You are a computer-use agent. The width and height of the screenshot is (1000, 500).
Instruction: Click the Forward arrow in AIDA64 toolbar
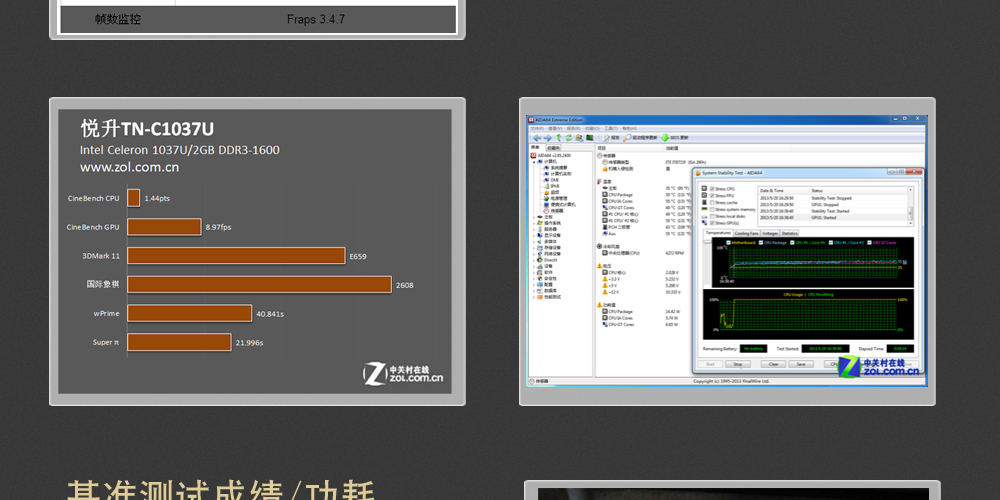[548, 138]
